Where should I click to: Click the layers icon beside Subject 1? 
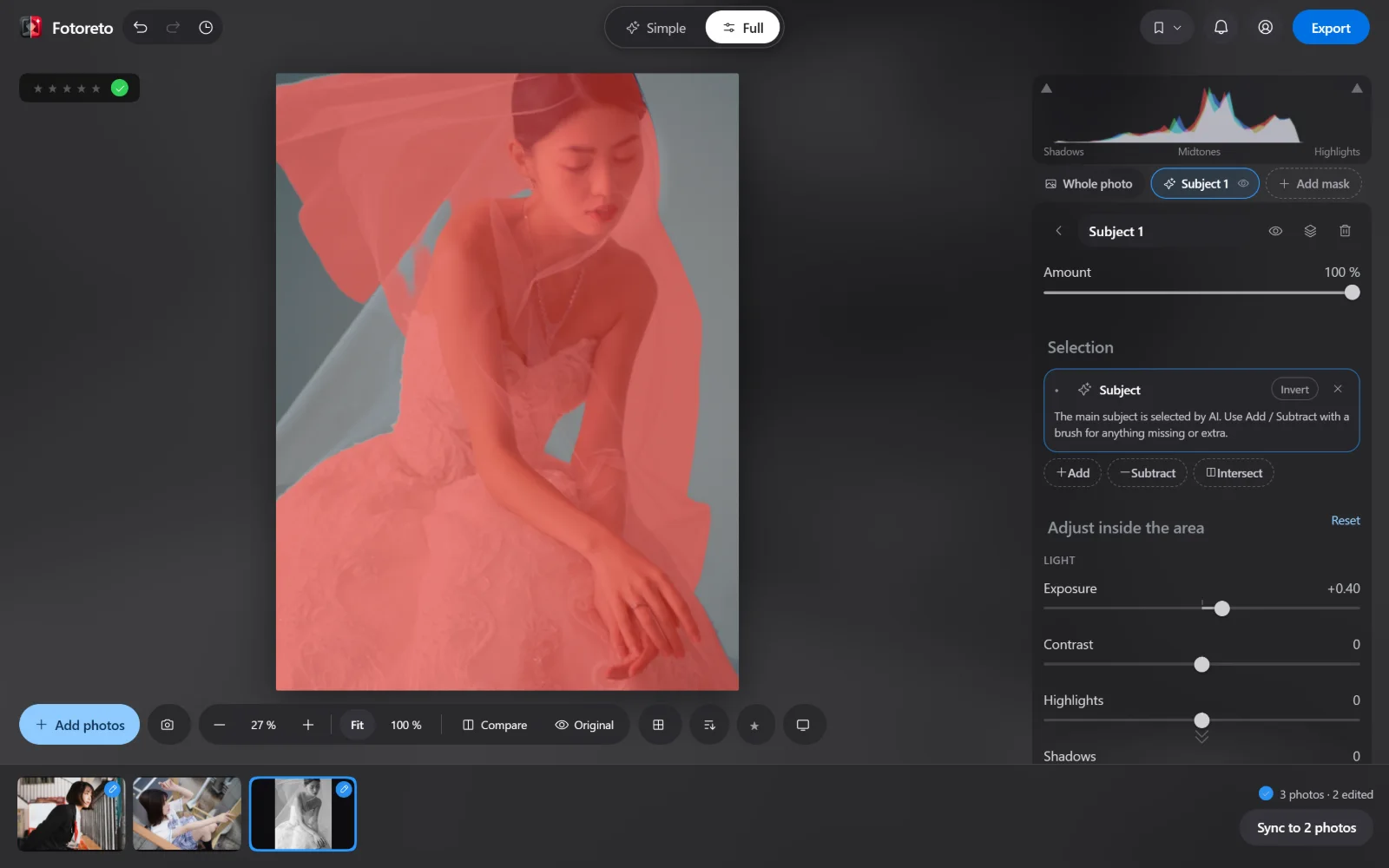pos(1310,231)
